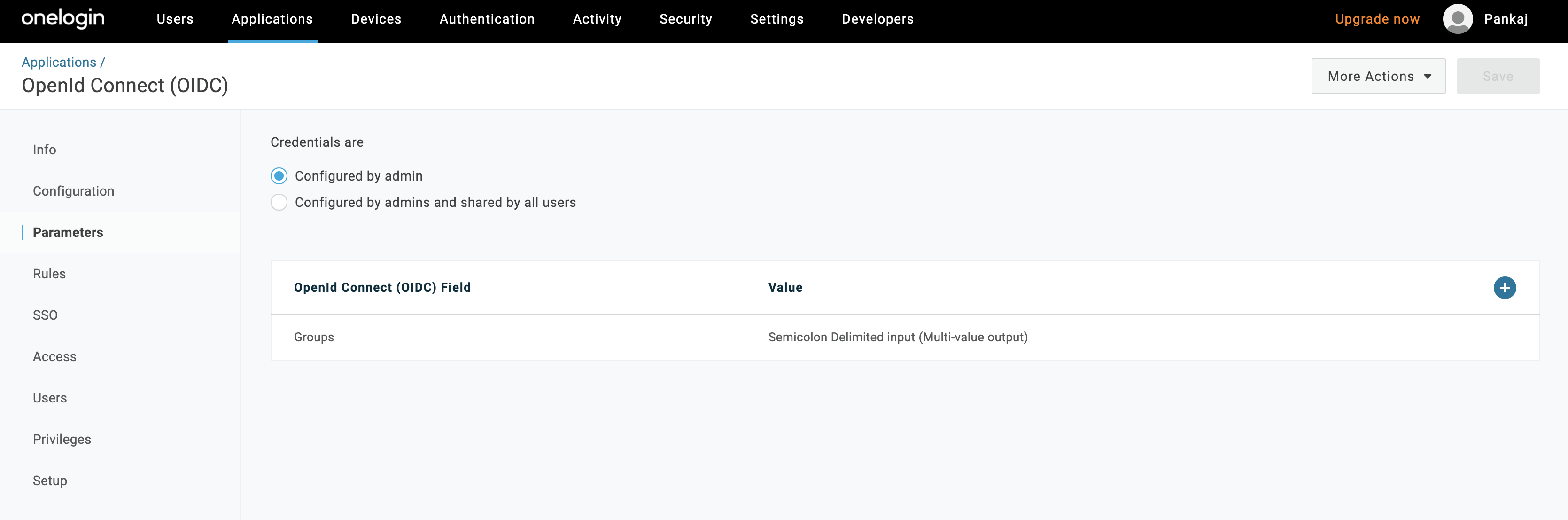Screen dimensions: 1568x520
Task: Click the OneLogin logo
Action: tap(62, 19)
